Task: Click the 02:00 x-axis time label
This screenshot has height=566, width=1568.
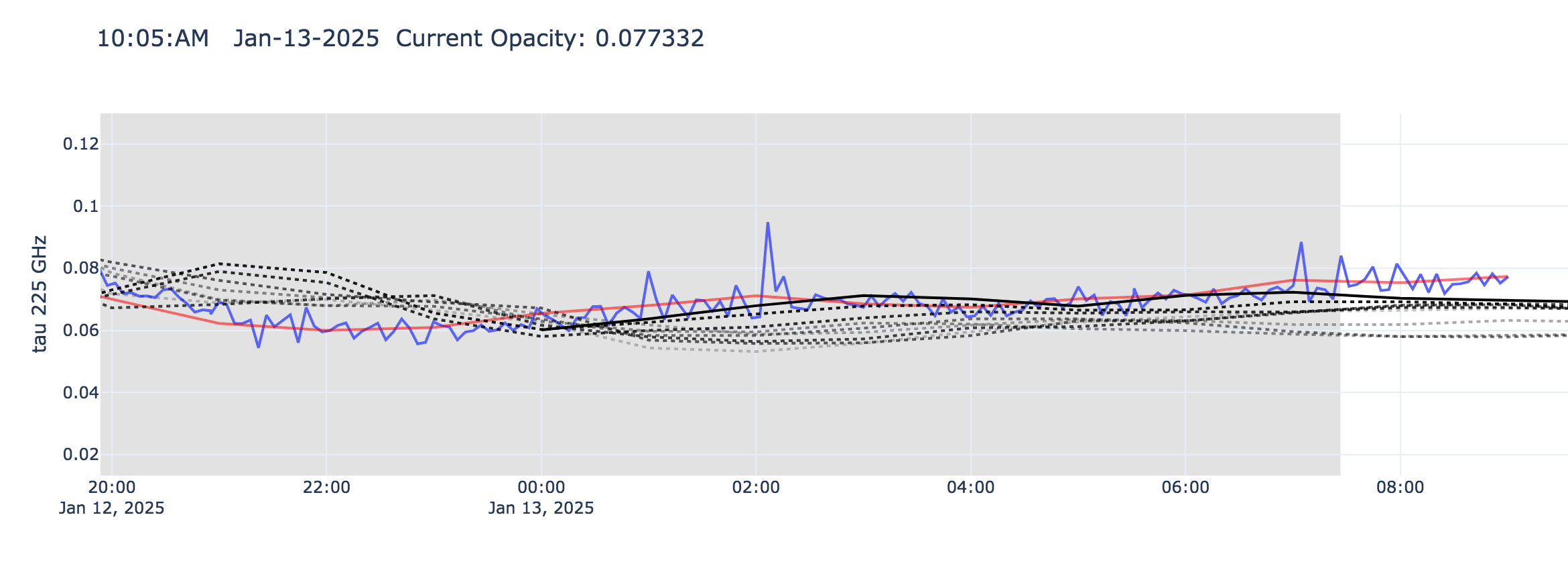Action: coord(756,488)
